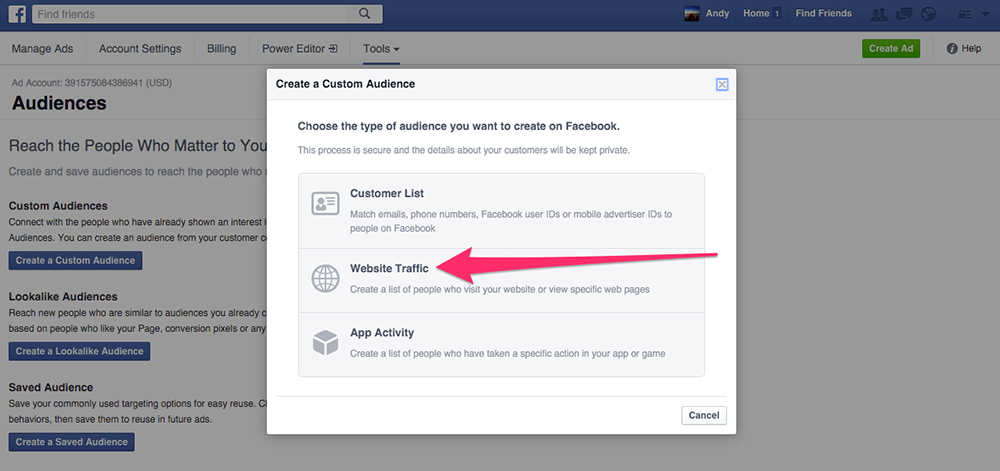This screenshot has height=471, width=1000.
Task: Click the green Create Ad button
Action: click(x=890, y=49)
